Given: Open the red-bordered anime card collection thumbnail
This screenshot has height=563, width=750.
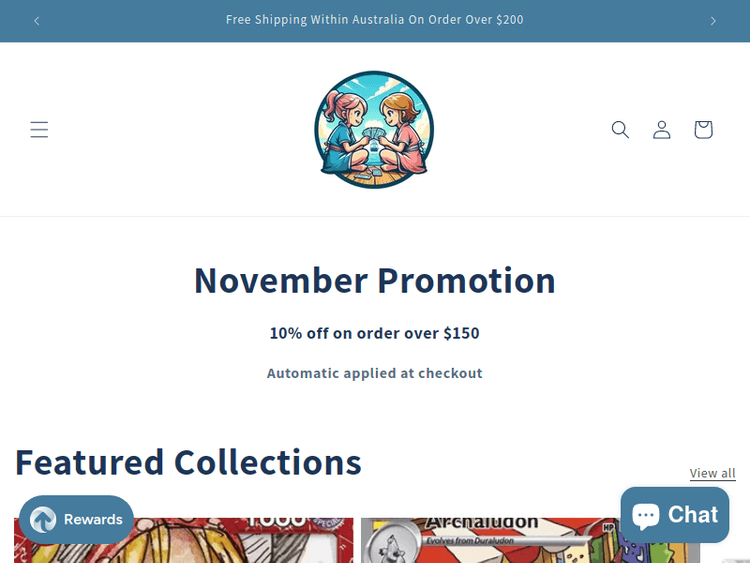Looking at the screenshot, I should click(x=184, y=540).
